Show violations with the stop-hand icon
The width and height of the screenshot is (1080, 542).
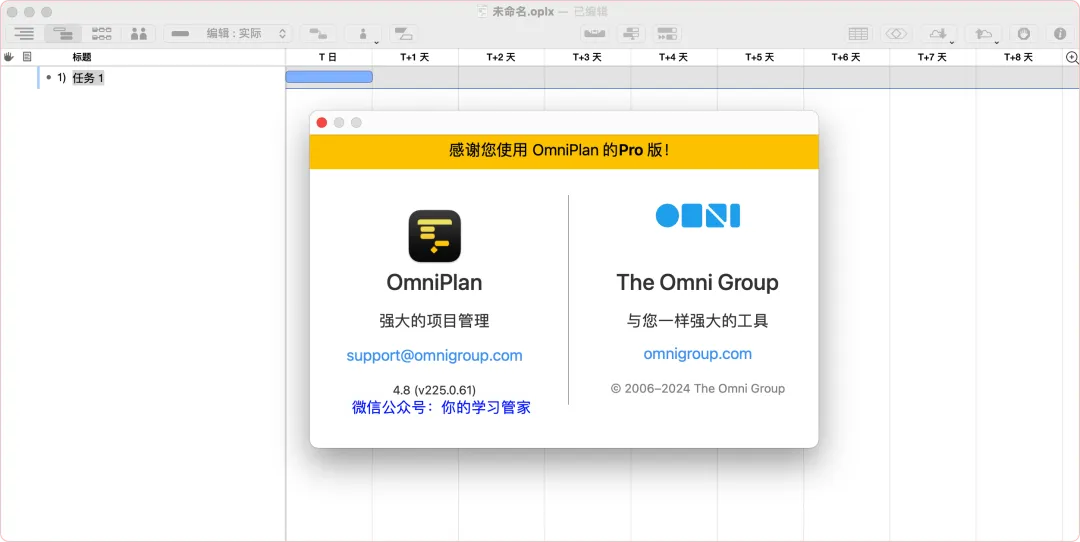[x=1024, y=33]
